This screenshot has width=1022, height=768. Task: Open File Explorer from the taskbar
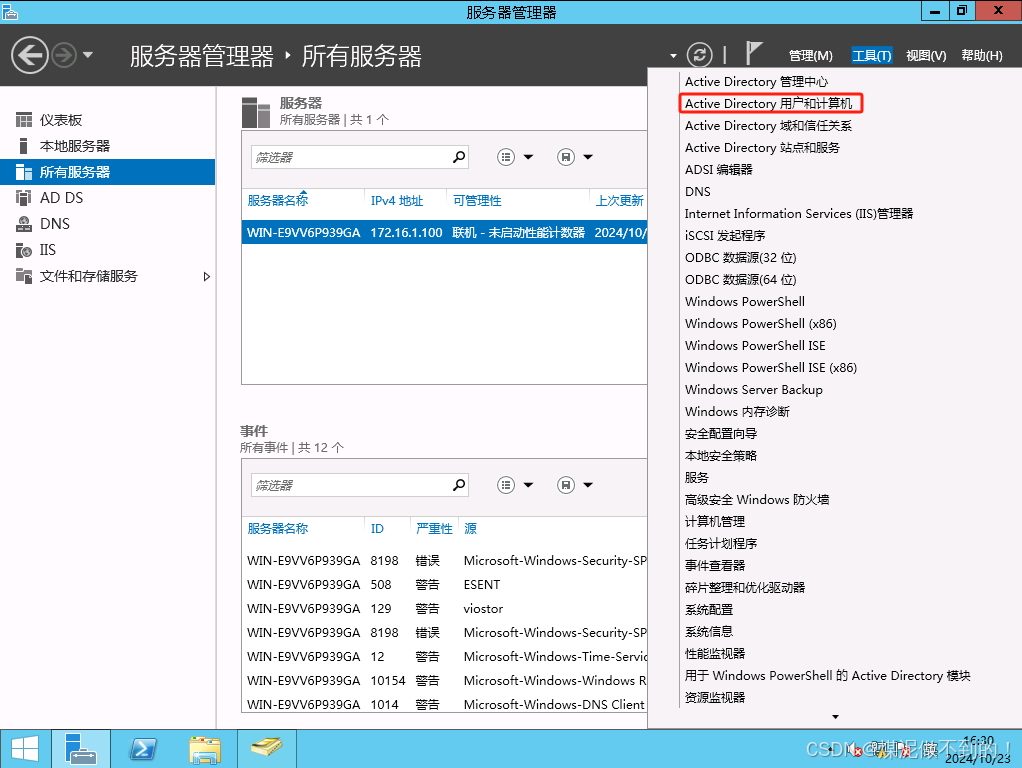(205, 749)
